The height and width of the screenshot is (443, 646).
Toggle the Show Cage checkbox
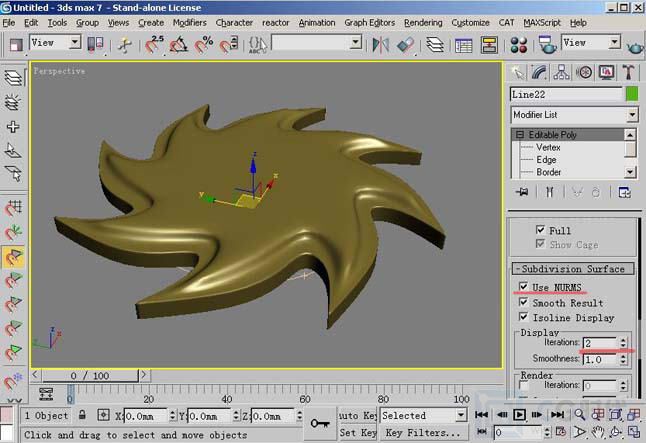[540, 244]
